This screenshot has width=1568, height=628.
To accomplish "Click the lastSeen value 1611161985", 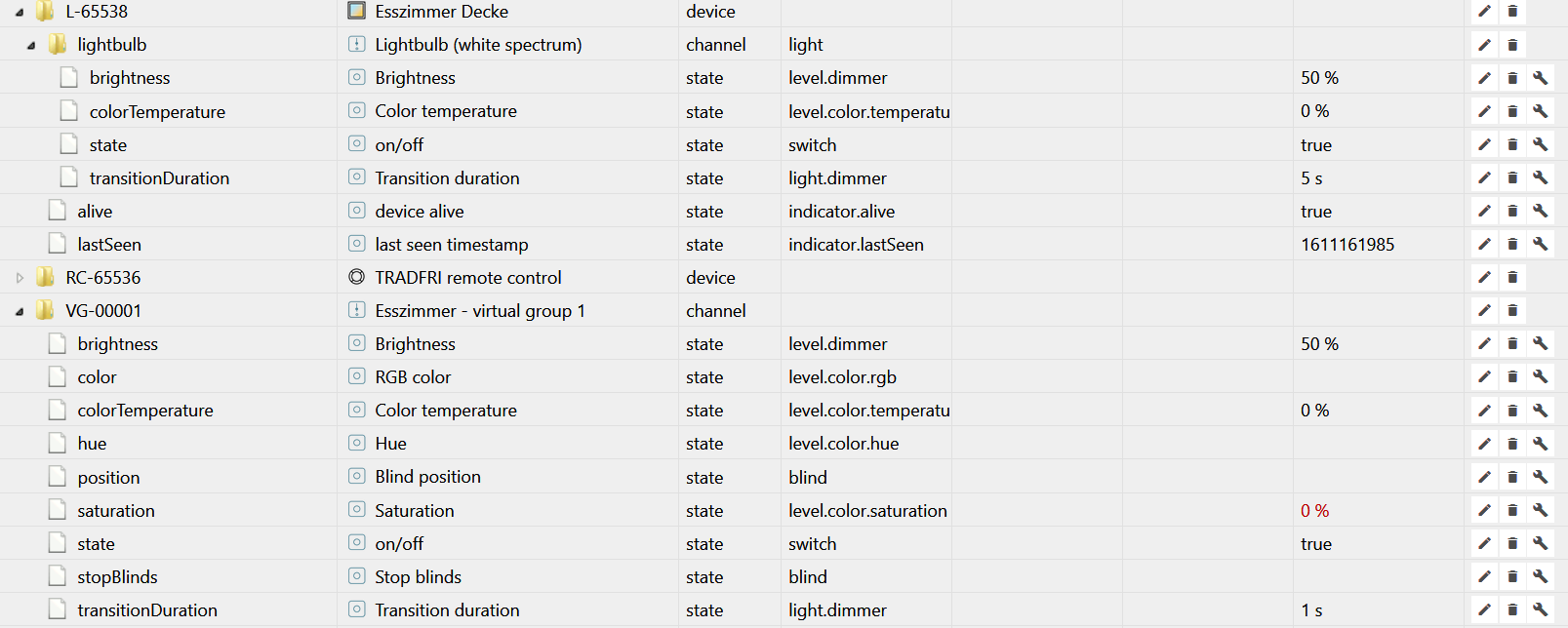I will [1347, 245].
